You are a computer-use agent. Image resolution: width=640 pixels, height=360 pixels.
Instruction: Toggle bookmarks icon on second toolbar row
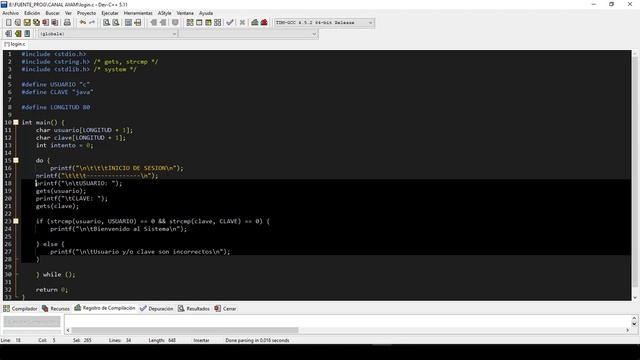18,33
